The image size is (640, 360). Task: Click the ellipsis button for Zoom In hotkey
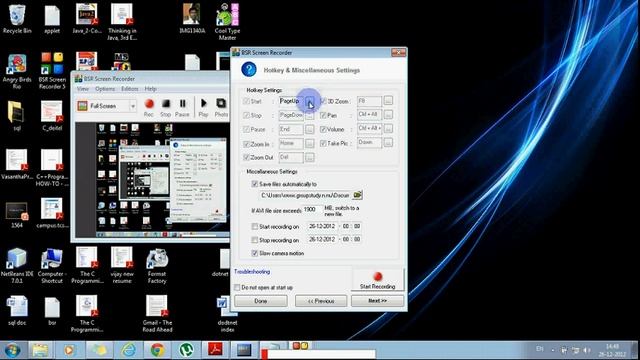coord(310,143)
